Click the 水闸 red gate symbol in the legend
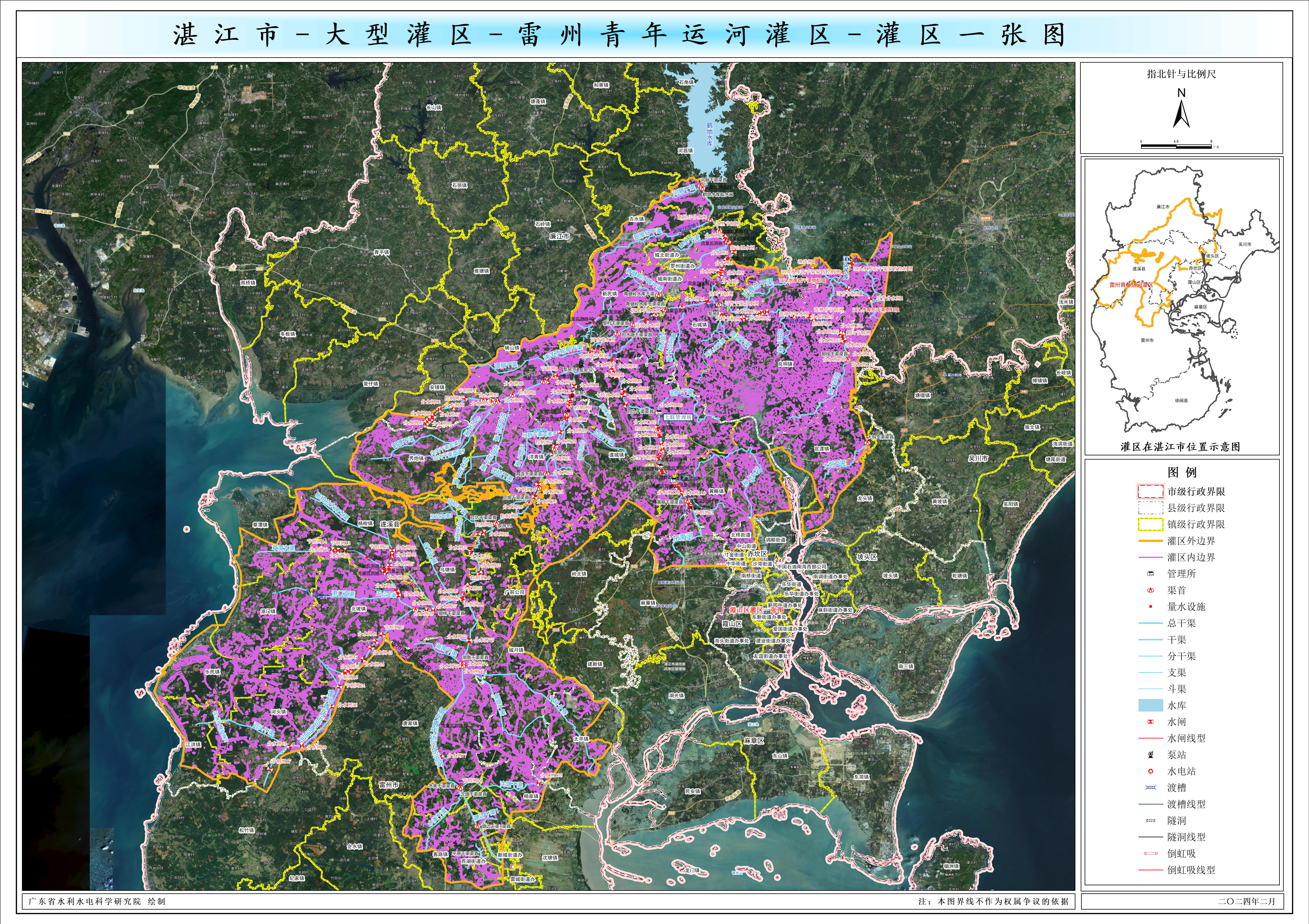Viewport: 1309px width, 924px height. (1150, 722)
